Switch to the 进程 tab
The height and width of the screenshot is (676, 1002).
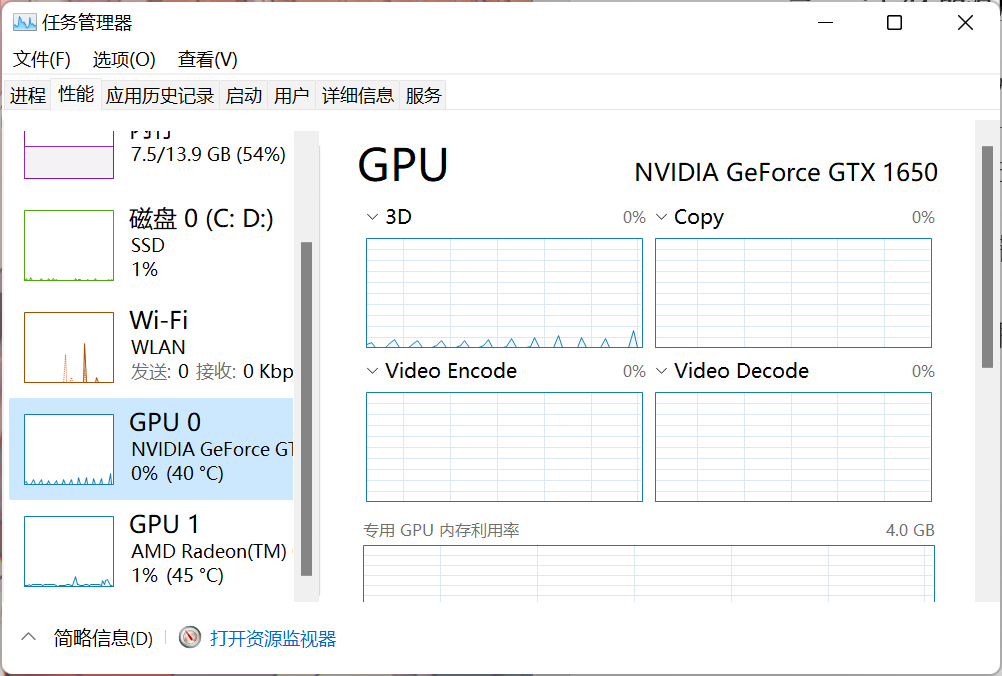coord(28,96)
